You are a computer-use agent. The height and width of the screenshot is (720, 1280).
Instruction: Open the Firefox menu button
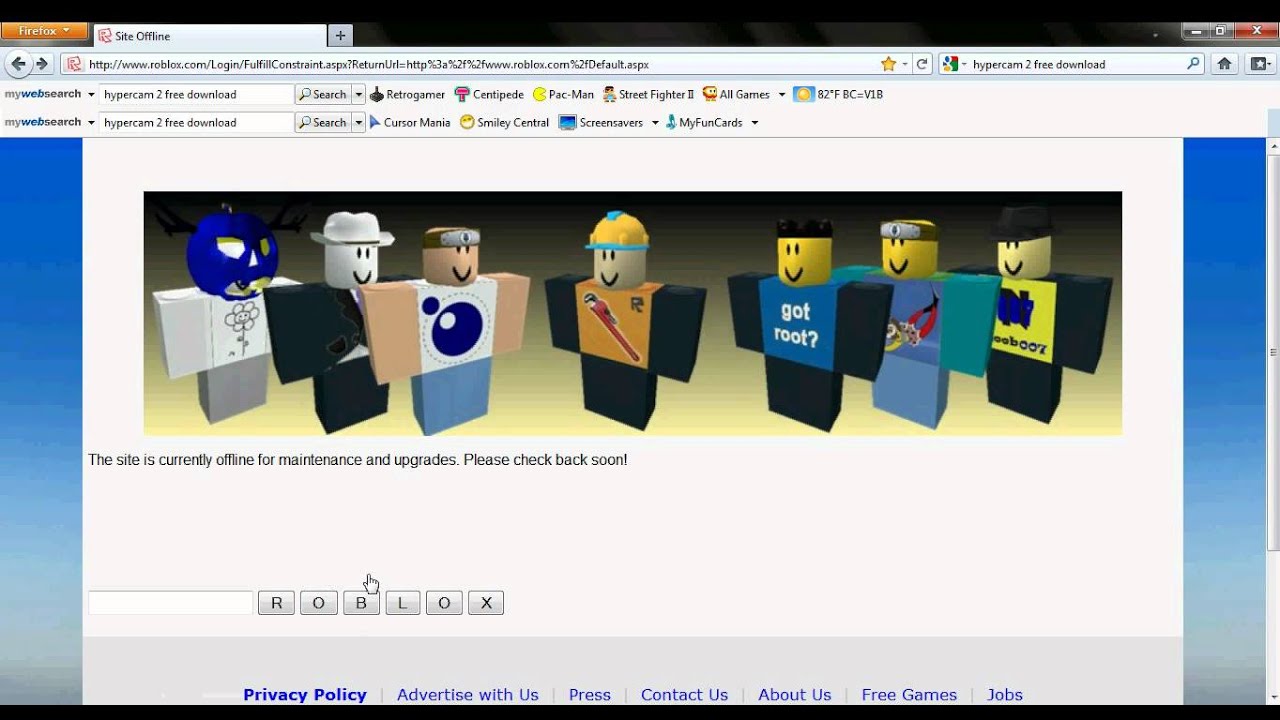click(x=44, y=31)
